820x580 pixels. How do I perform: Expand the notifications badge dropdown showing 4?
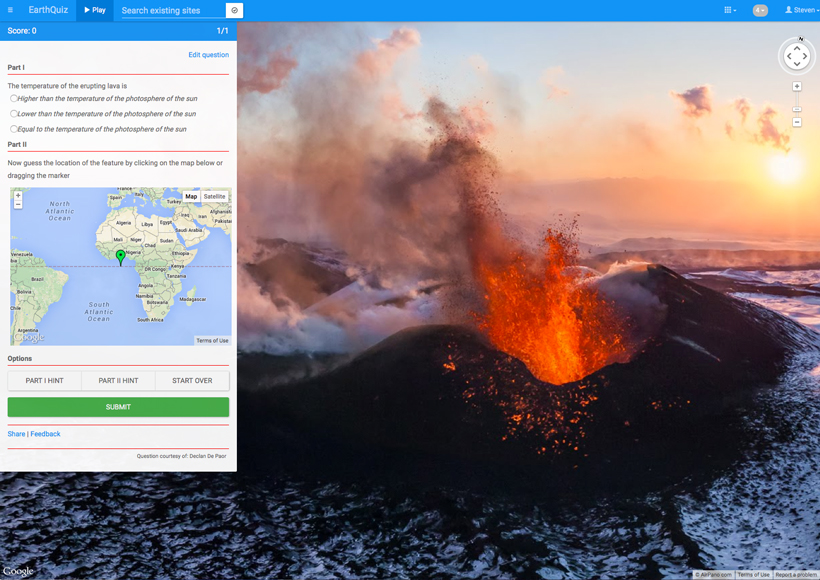(x=760, y=10)
